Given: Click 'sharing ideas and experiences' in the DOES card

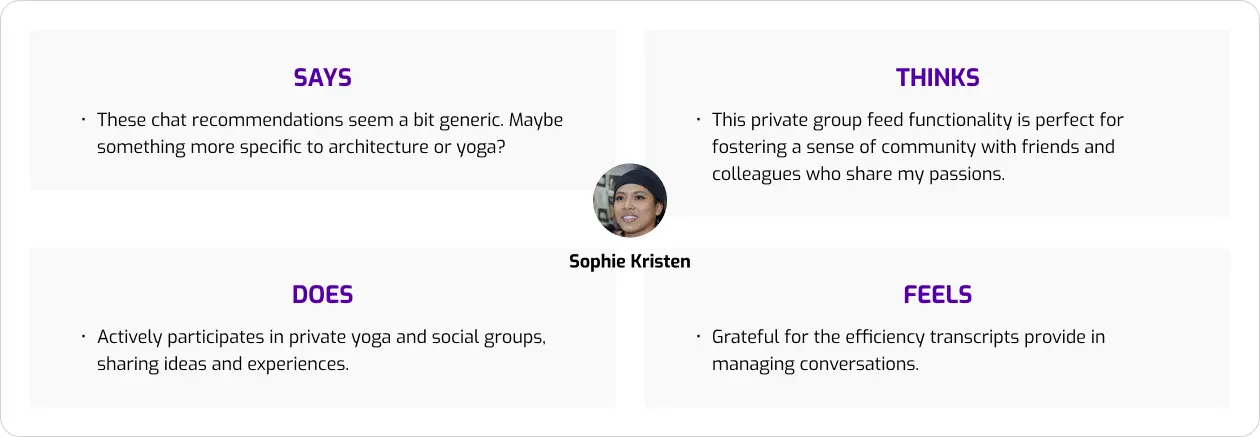Looking at the screenshot, I should [x=223, y=364].
